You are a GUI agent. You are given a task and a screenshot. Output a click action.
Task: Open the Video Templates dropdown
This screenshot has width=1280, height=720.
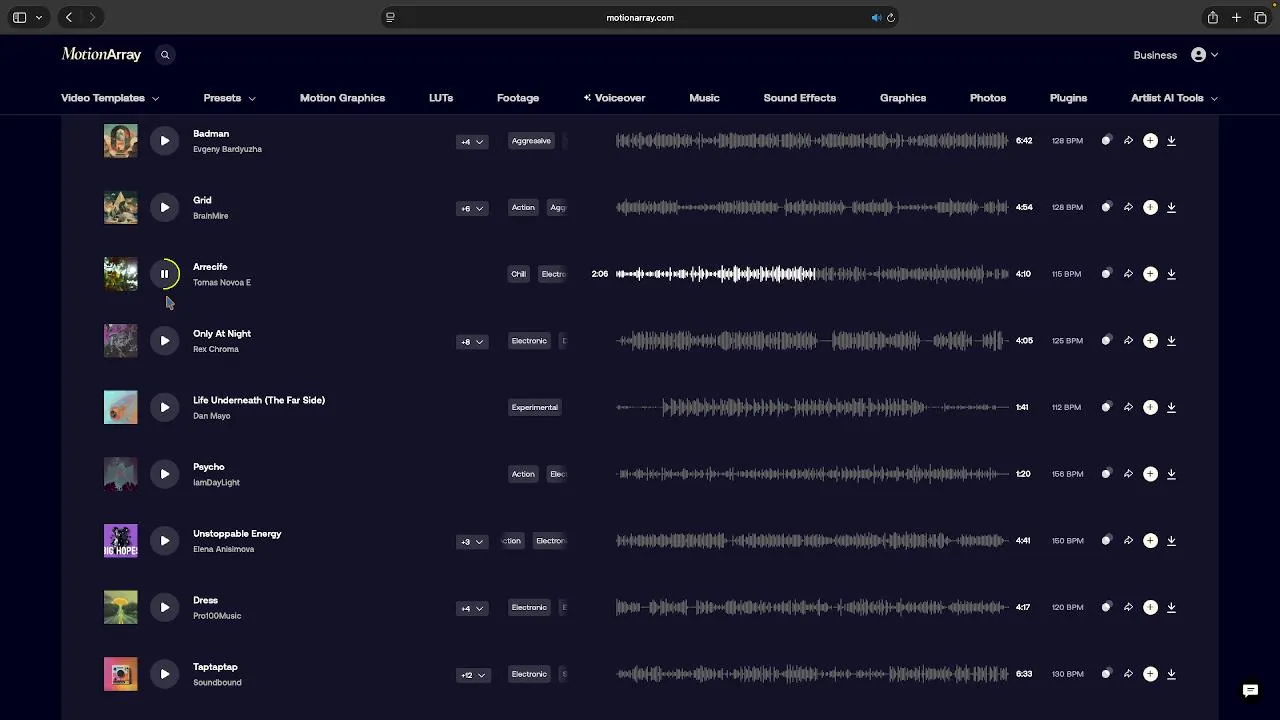110,98
